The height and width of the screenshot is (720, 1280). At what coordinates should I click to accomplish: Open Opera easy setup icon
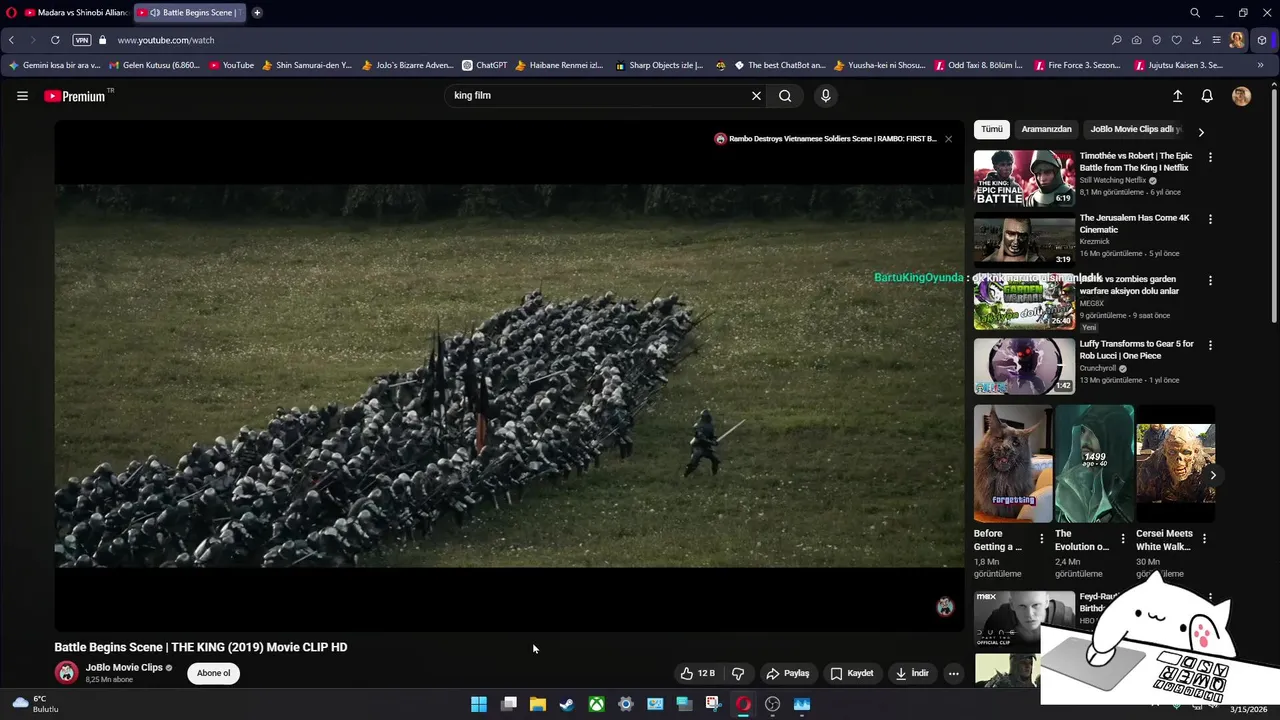[1216, 40]
